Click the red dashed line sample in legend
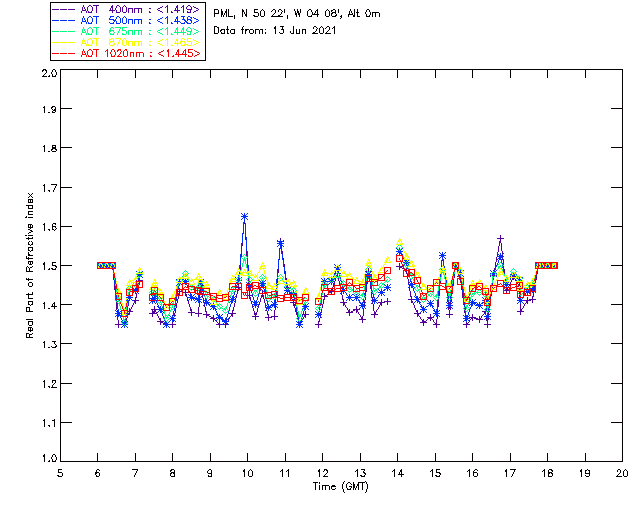The image size is (640, 512). click(64, 53)
